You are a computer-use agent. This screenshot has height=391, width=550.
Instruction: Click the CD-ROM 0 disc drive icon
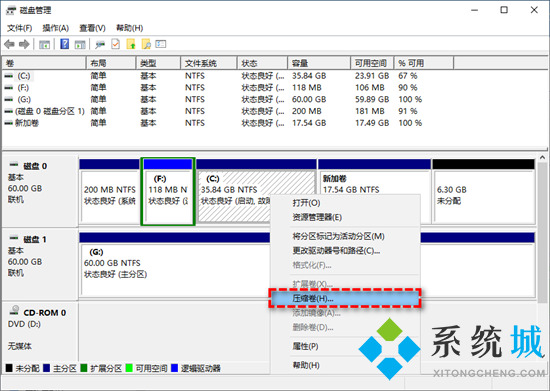[14, 310]
